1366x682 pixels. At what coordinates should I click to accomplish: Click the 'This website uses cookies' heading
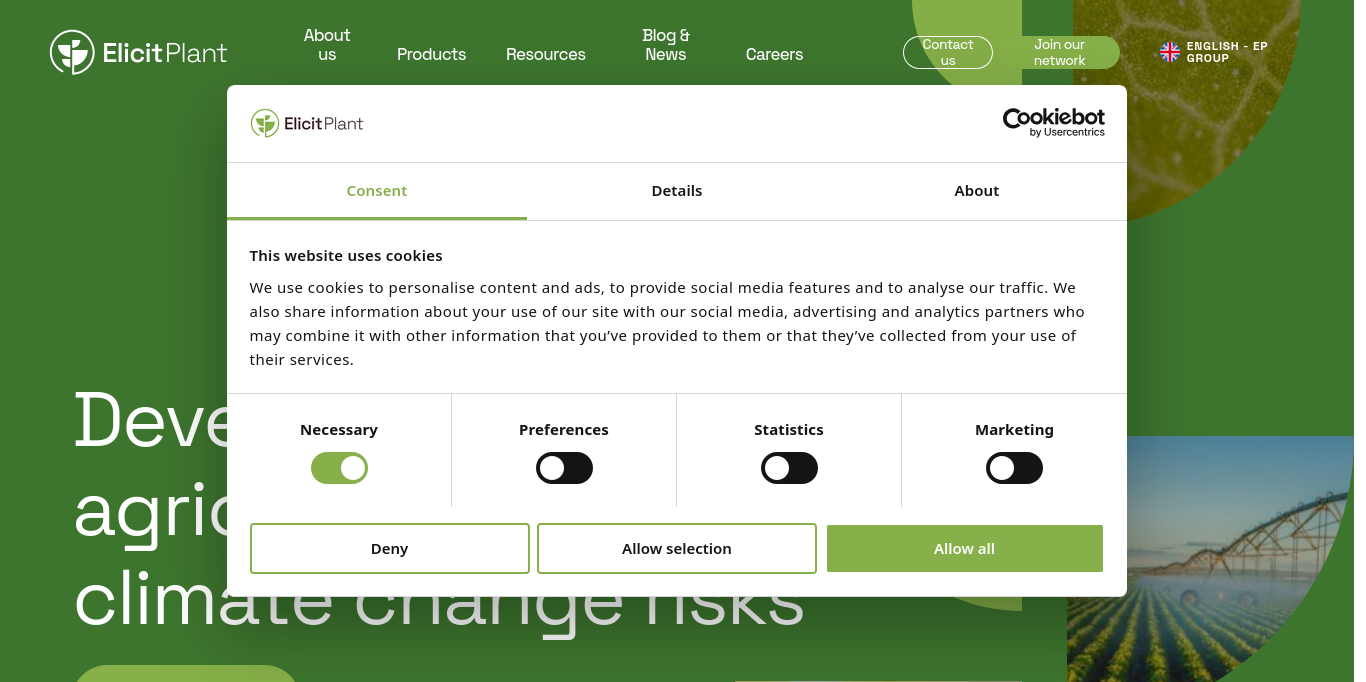pos(346,255)
